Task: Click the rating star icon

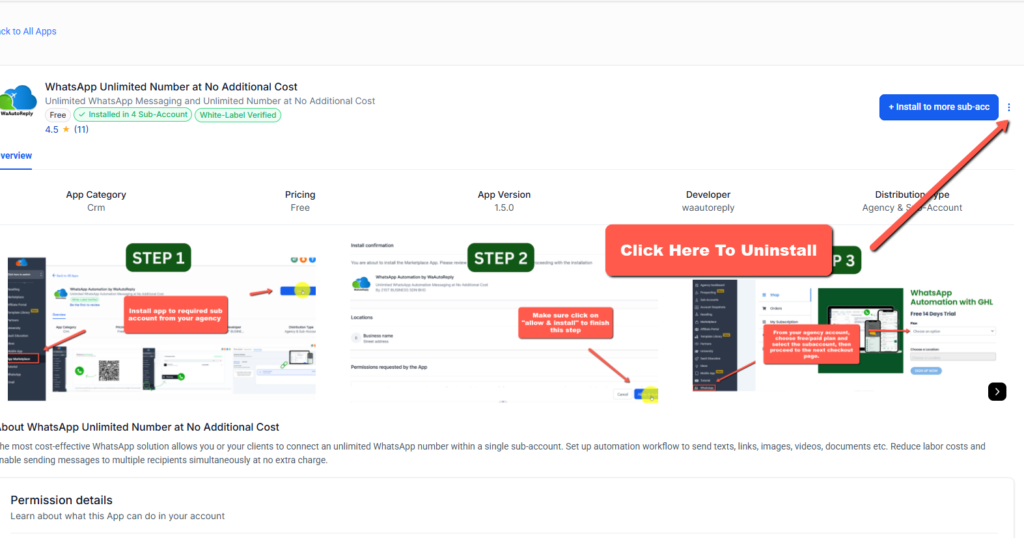Action: click(x=66, y=129)
